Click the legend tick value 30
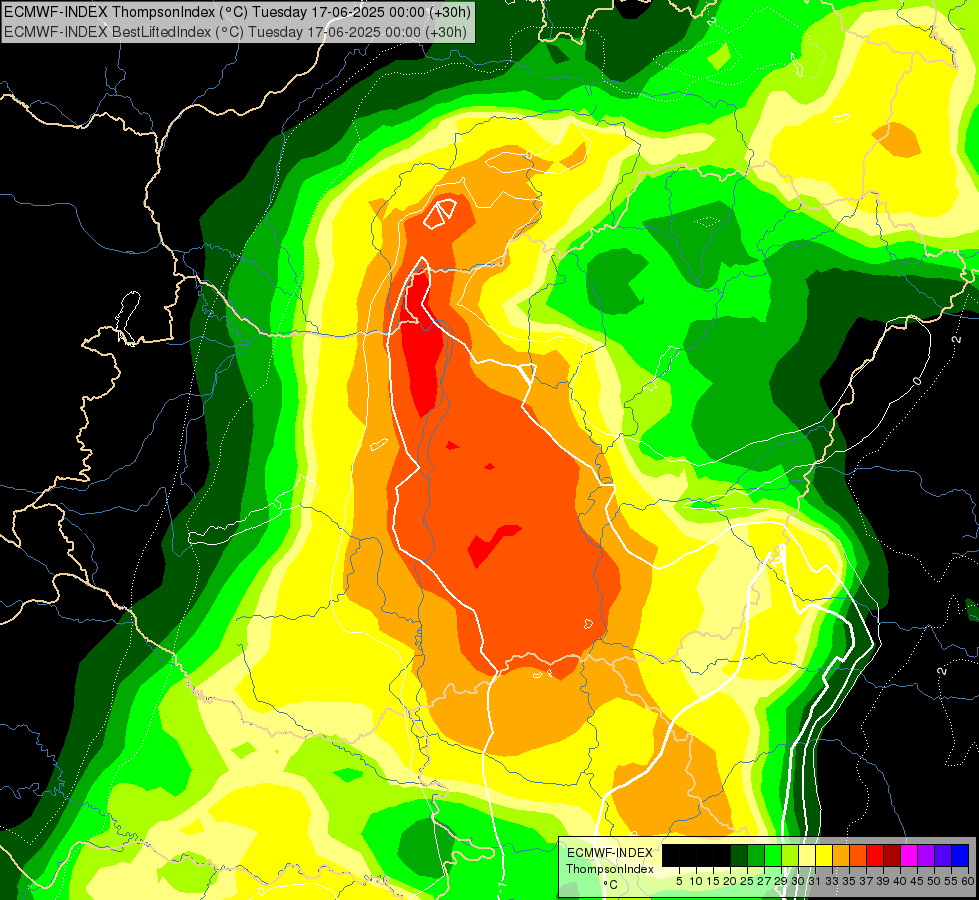 pyautogui.click(x=798, y=881)
